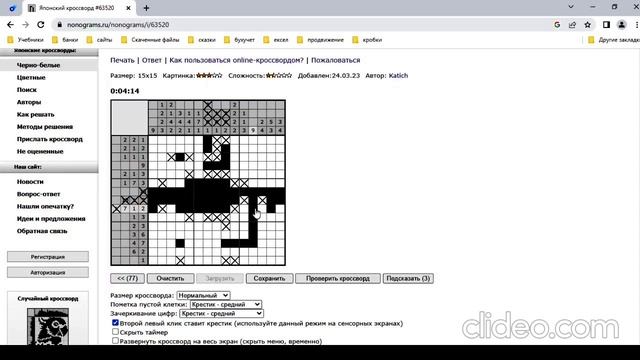Screen dimensions: 640x360
Task: Click the Очистить button
Action: pyautogui.click(x=170, y=278)
